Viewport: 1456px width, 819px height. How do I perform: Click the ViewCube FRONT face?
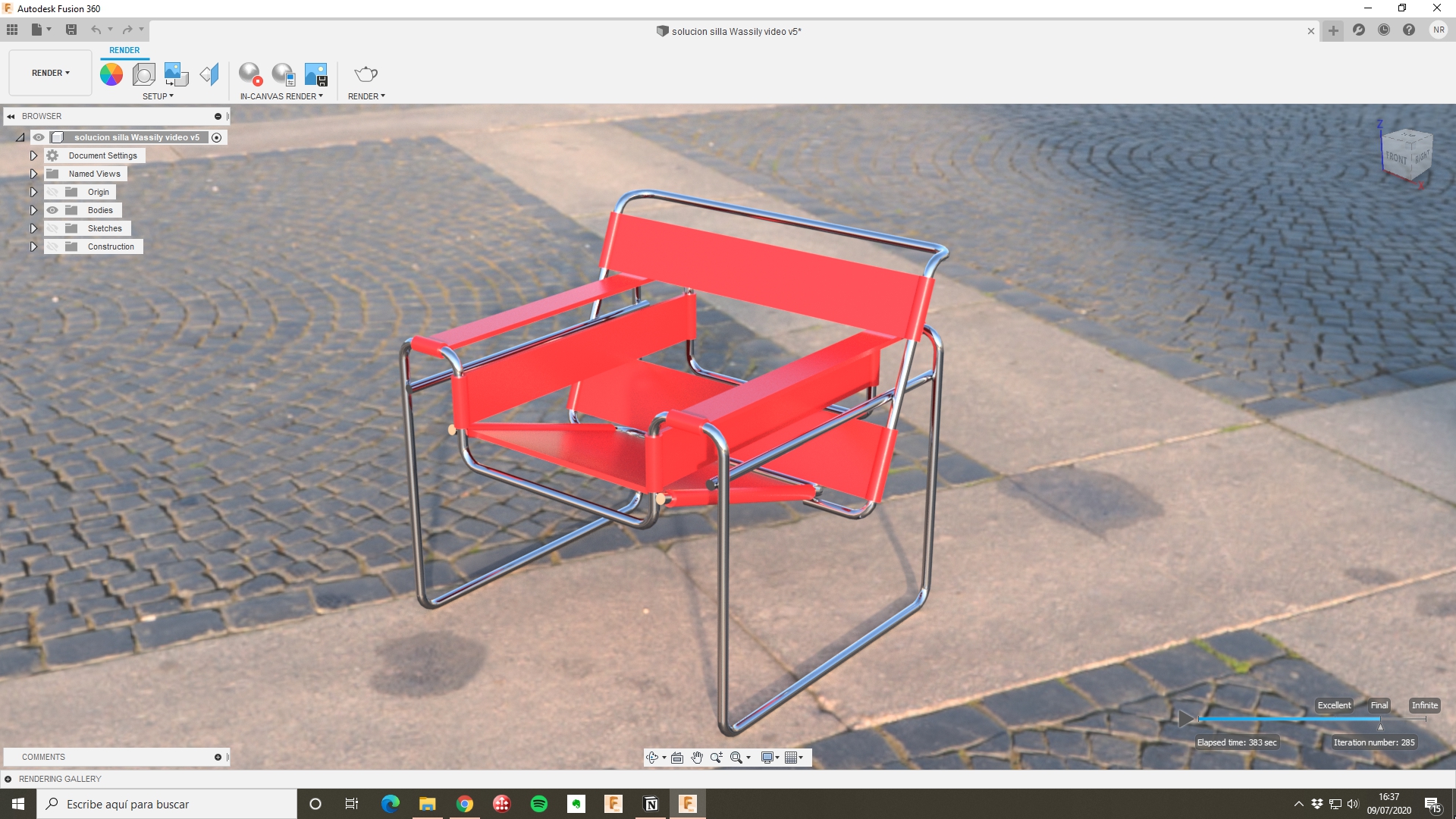pos(1396,157)
